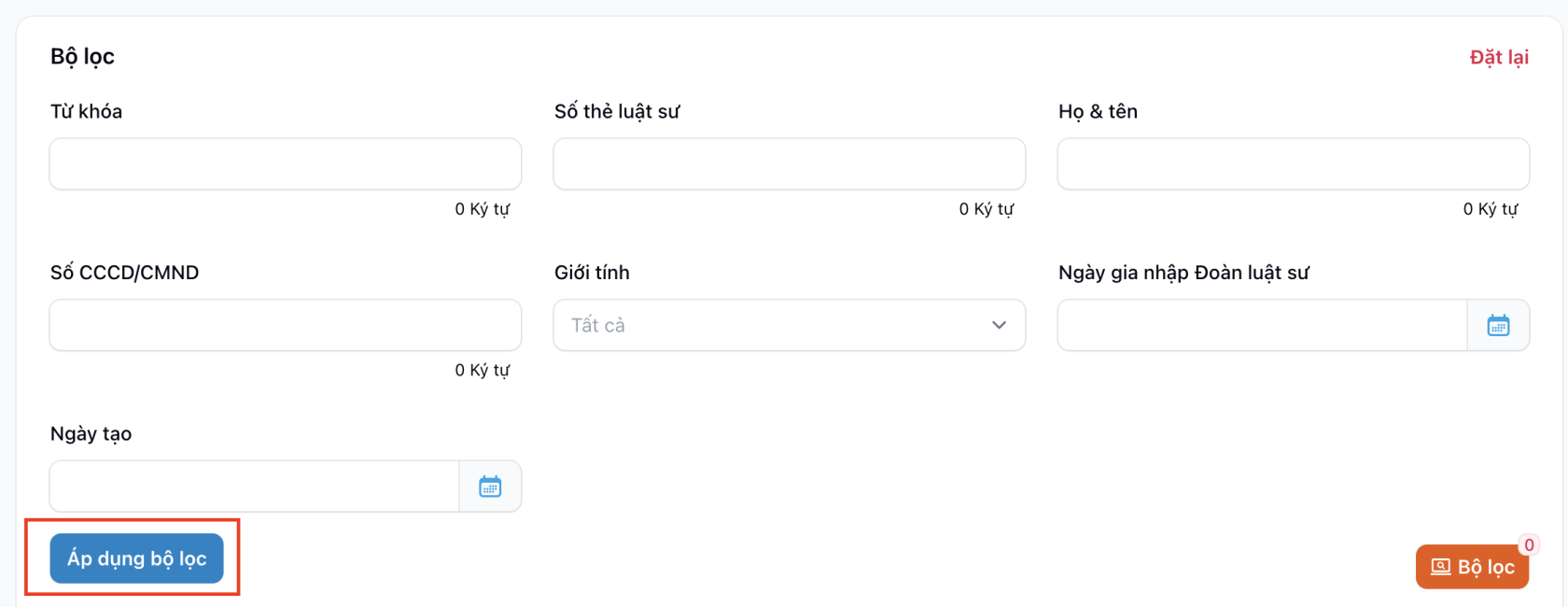Screen dimensions: 1568x607
Task: Focus the Số CCCD/CMND input field
Action: [x=285, y=325]
